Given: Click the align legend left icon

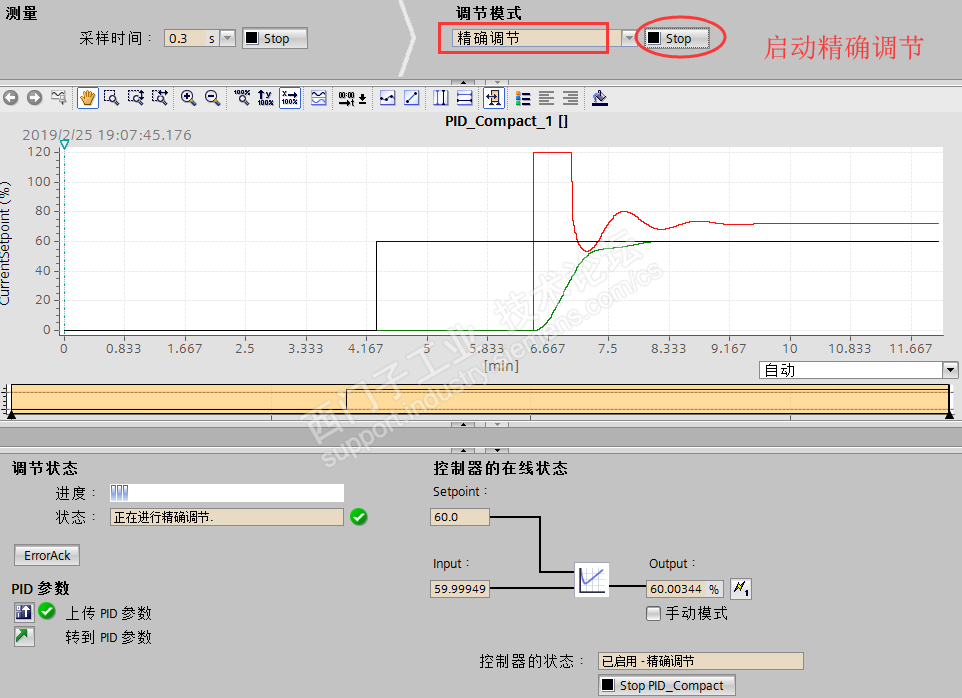Looking at the screenshot, I should click(547, 98).
